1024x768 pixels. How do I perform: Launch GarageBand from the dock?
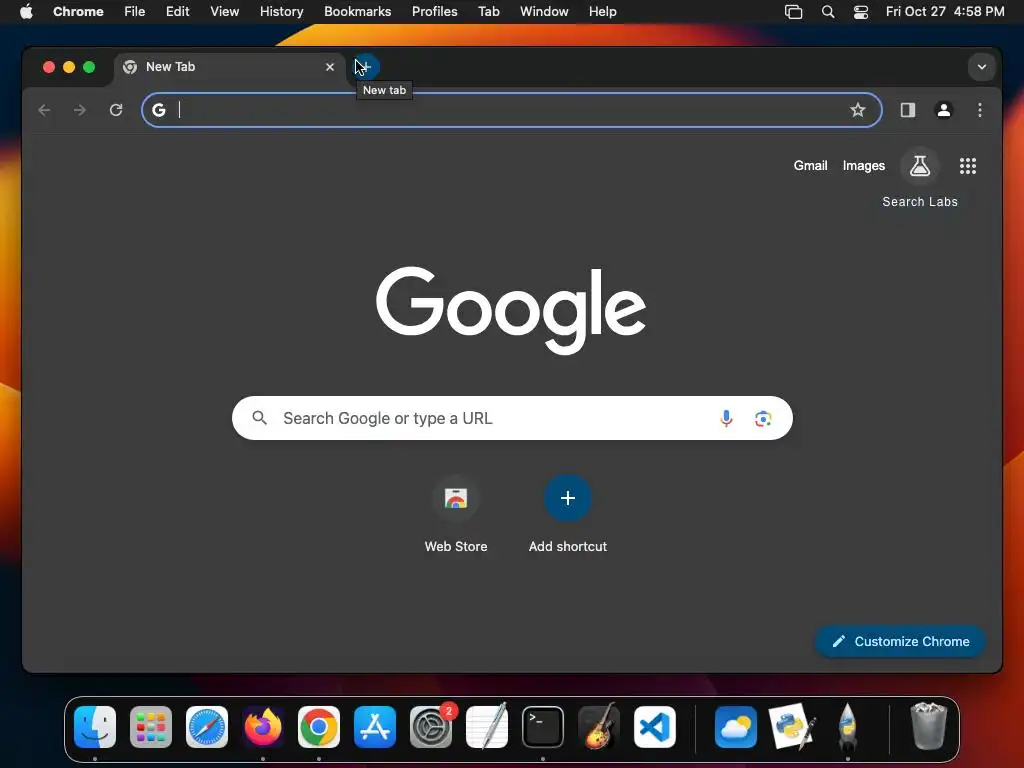point(599,727)
